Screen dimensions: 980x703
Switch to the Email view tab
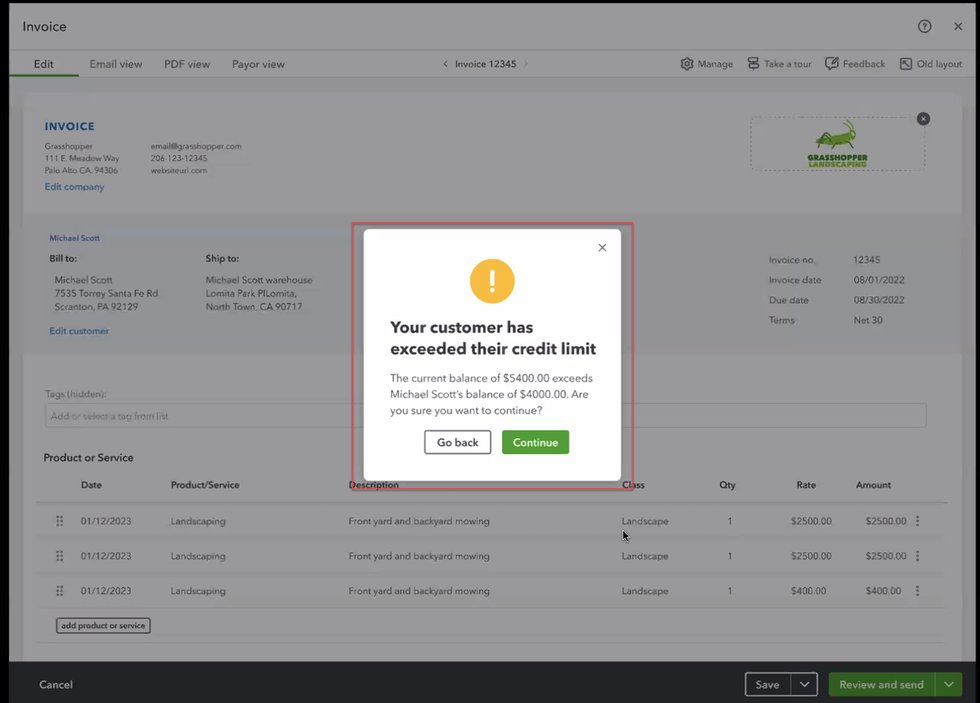tap(116, 64)
